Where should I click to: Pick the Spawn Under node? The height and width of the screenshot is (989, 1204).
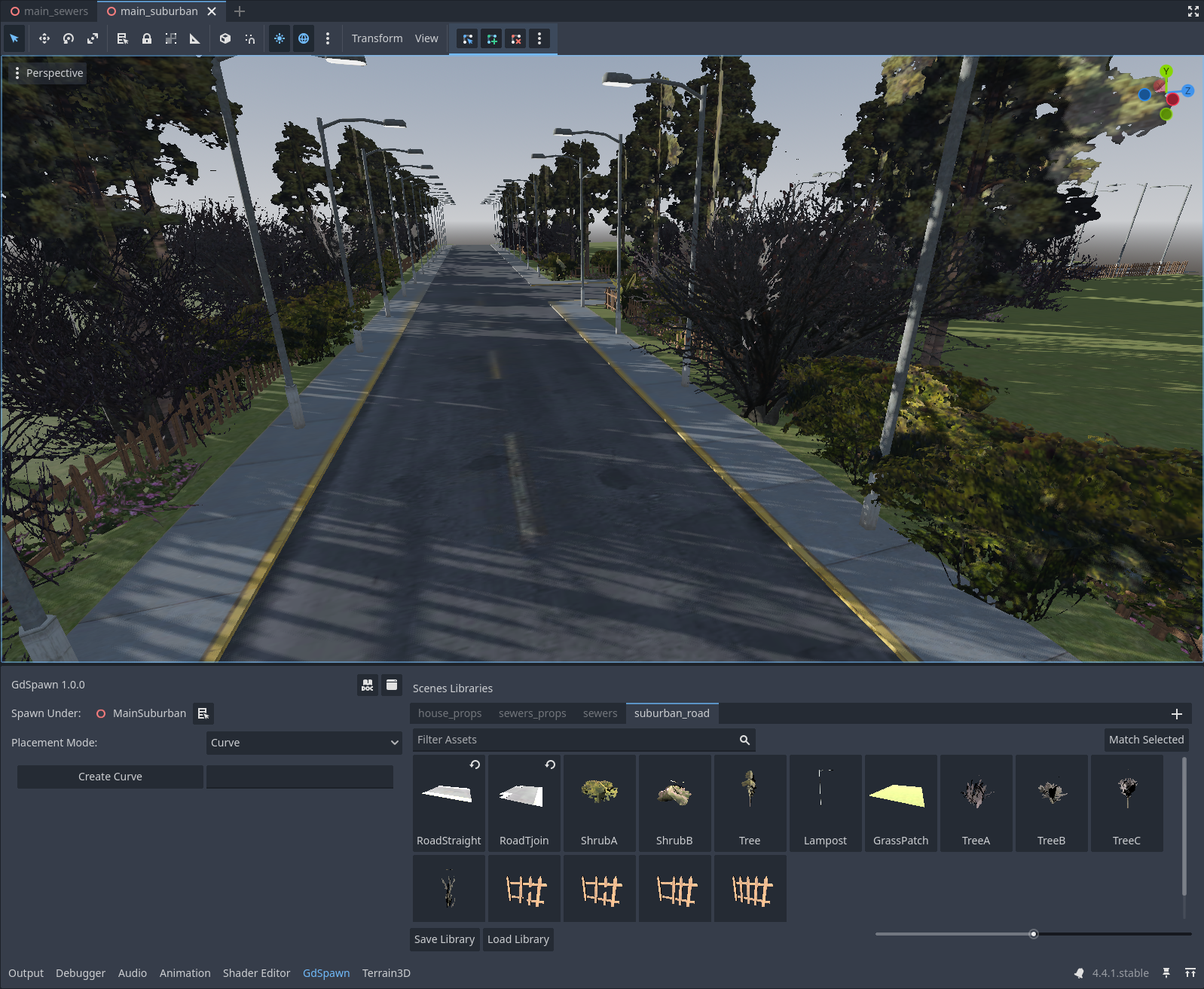tap(203, 713)
